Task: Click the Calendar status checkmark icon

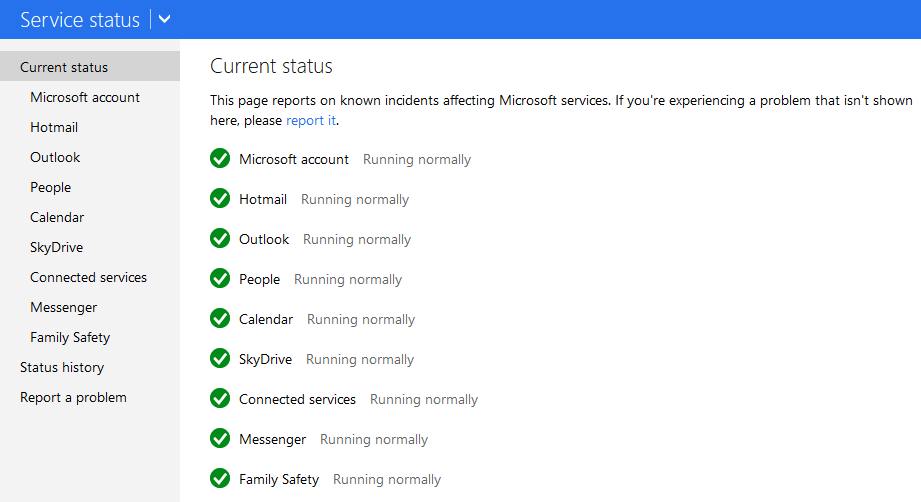Action: click(220, 318)
